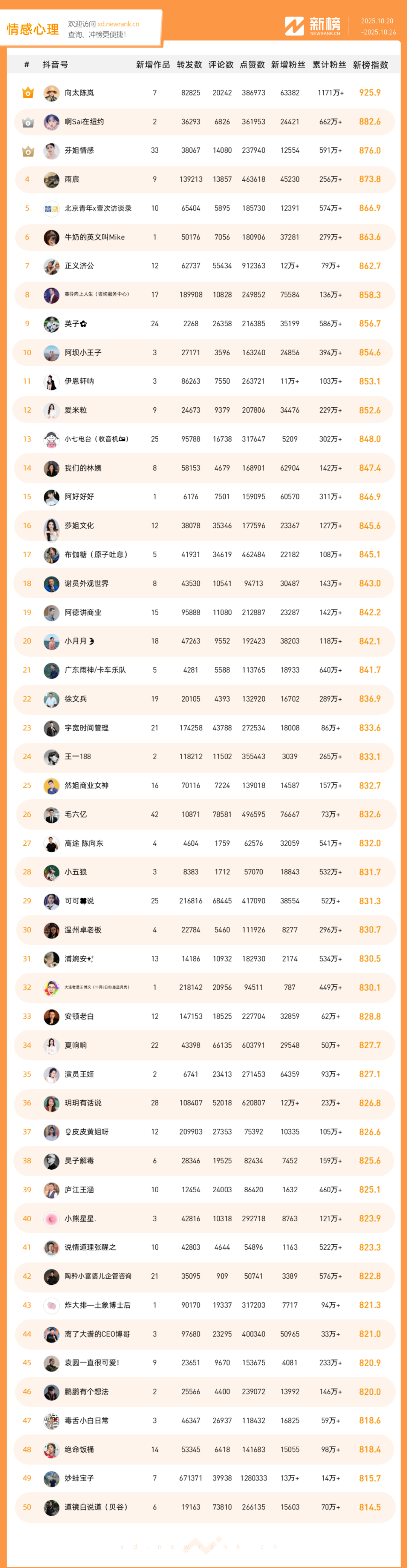Viewport: 407px width, 1568px height.
Task: Click the 点赞数 column header
Action: click(x=252, y=65)
